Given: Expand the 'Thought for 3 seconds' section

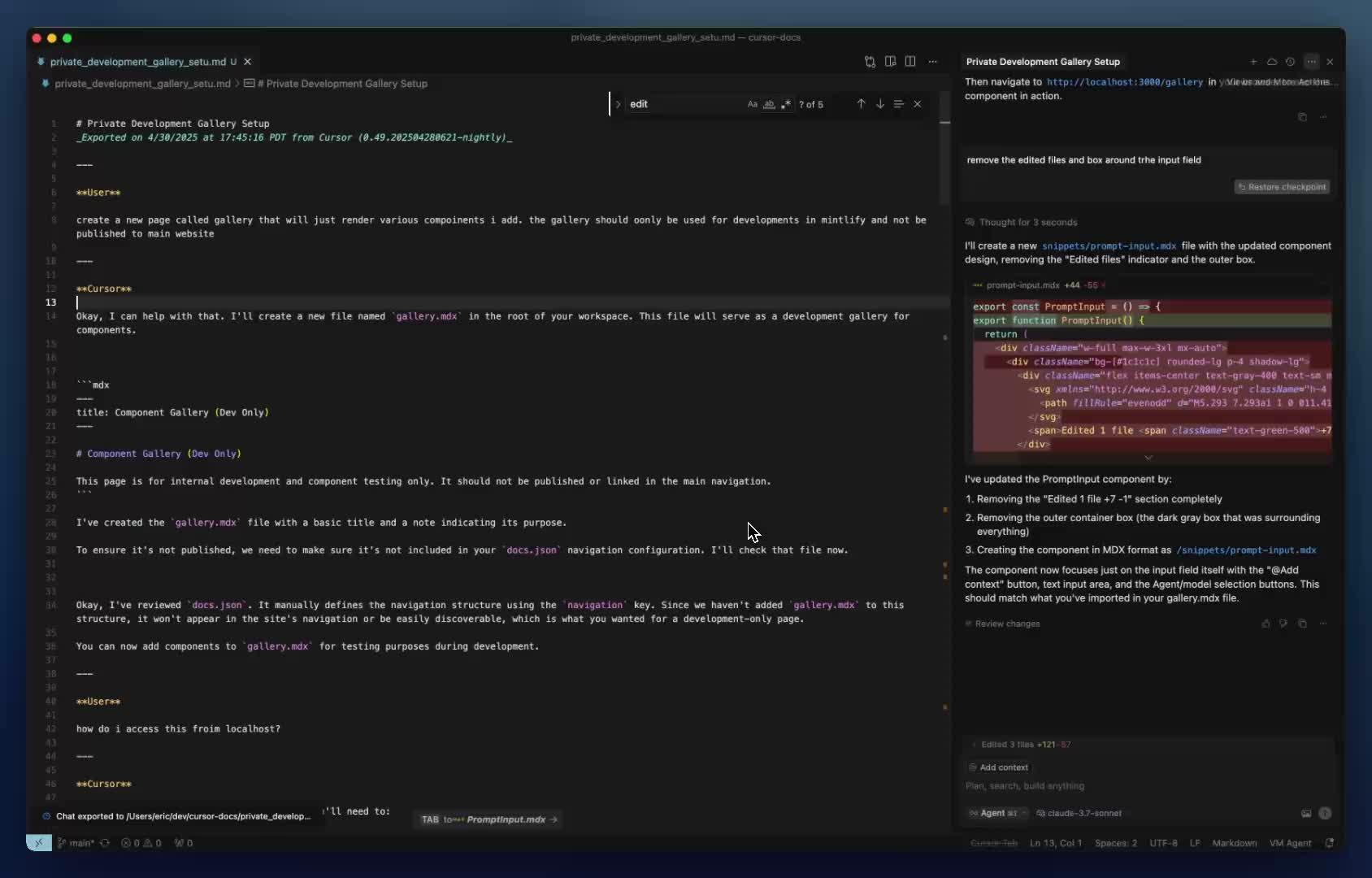Looking at the screenshot, I should (1022, 223).
